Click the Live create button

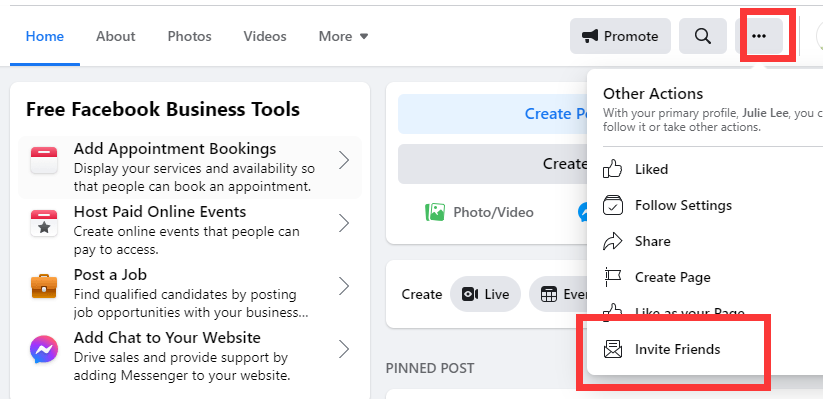click(486, 294)
